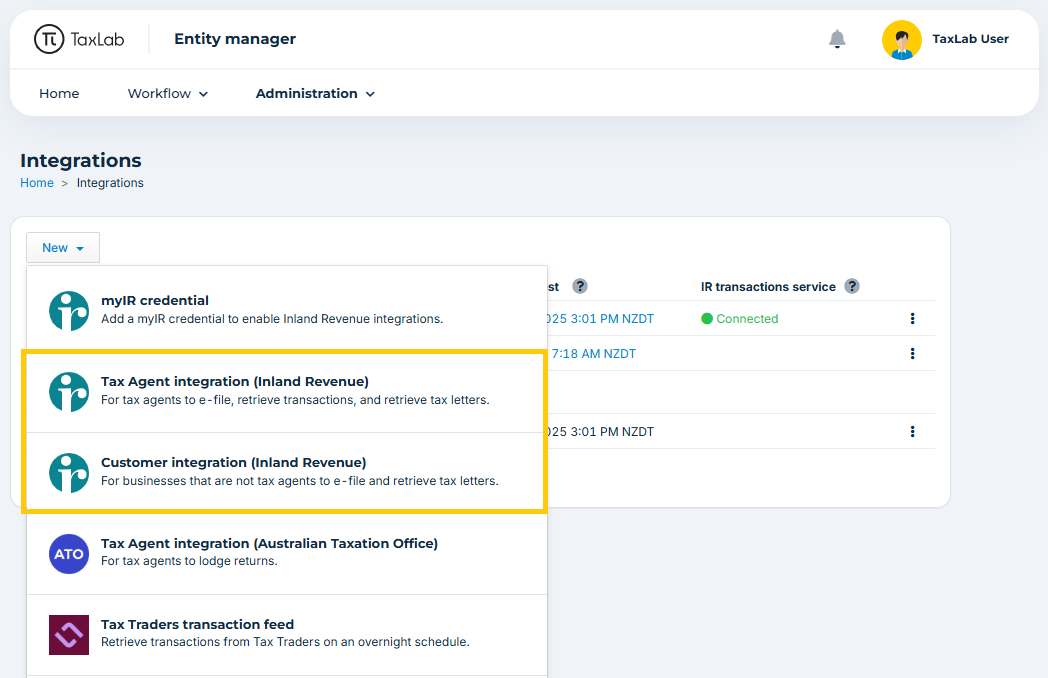
Task: Click the ATO logo icon
Action: 69,554
